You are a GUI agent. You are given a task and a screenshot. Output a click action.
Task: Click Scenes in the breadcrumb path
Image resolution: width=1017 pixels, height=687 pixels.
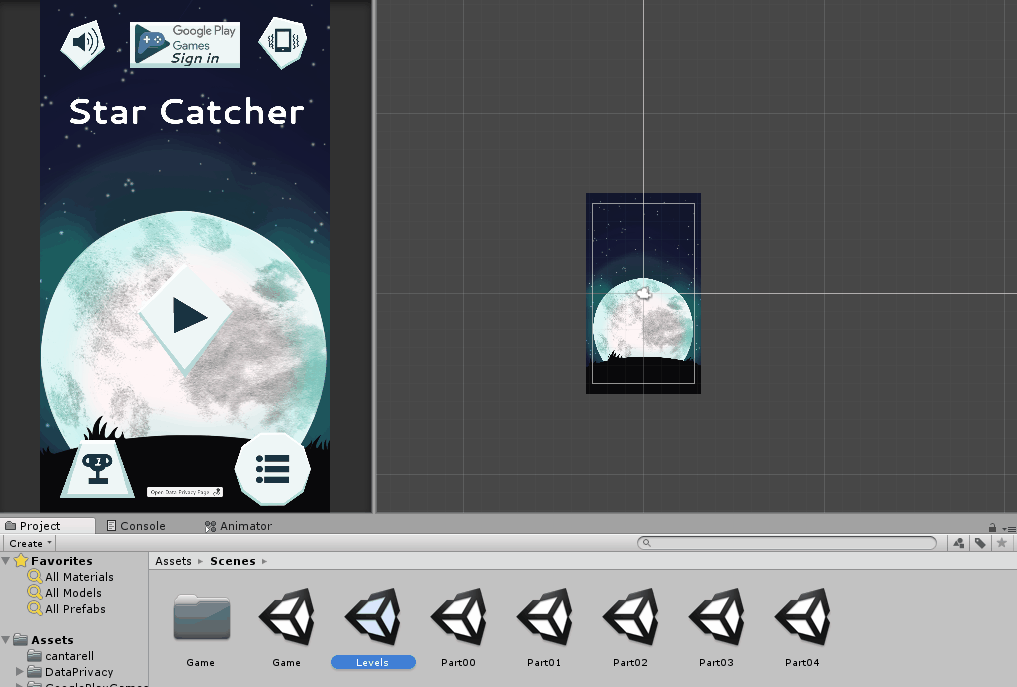pyautogui.click(x=232, y=561)
